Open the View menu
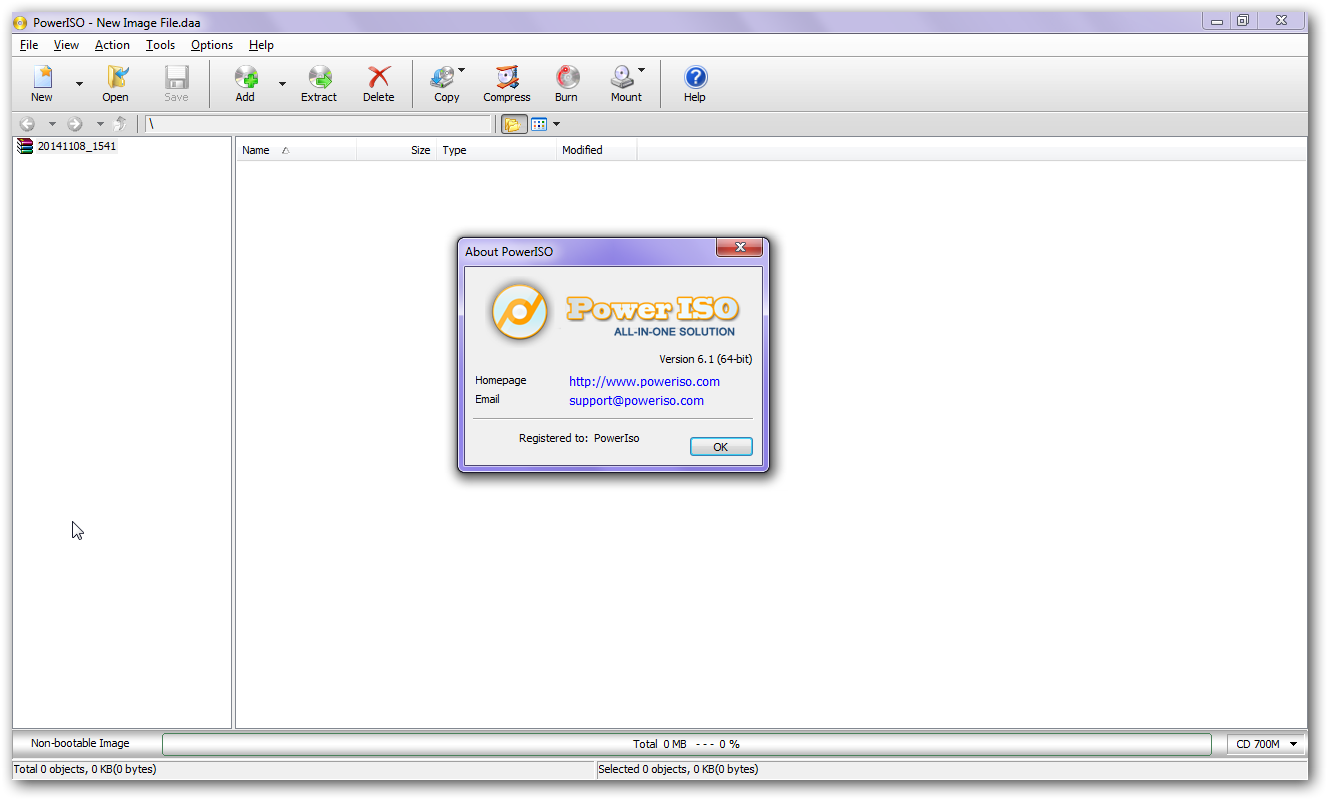The image size is (1328, 800). pos(66,45)
